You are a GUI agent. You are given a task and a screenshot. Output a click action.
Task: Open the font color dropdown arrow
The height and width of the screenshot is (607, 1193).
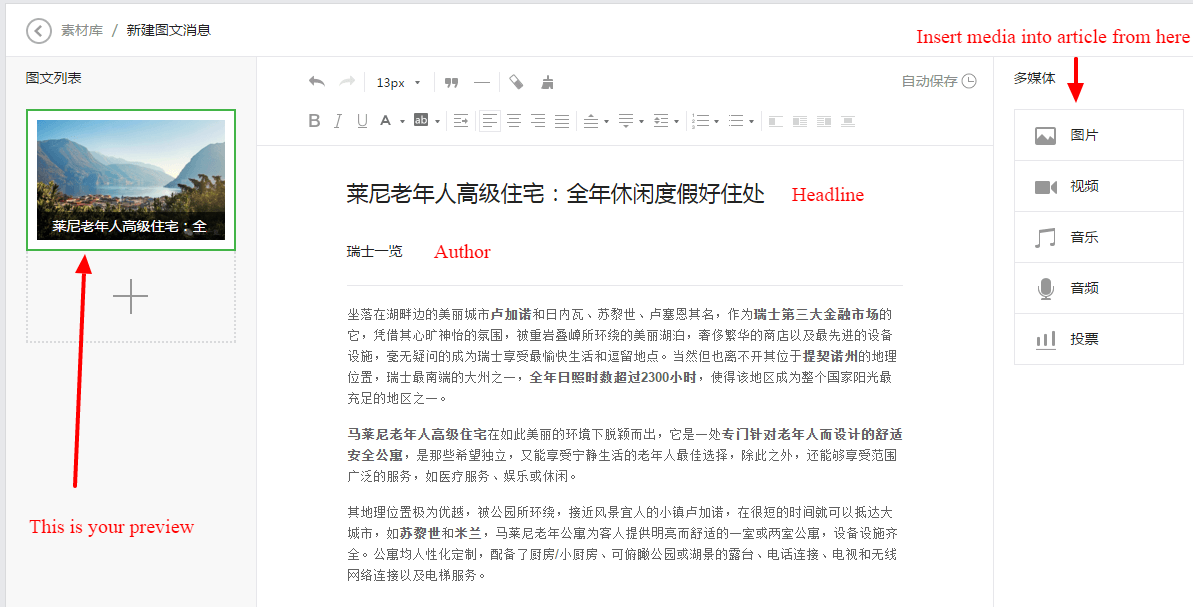tap(402, 121)
